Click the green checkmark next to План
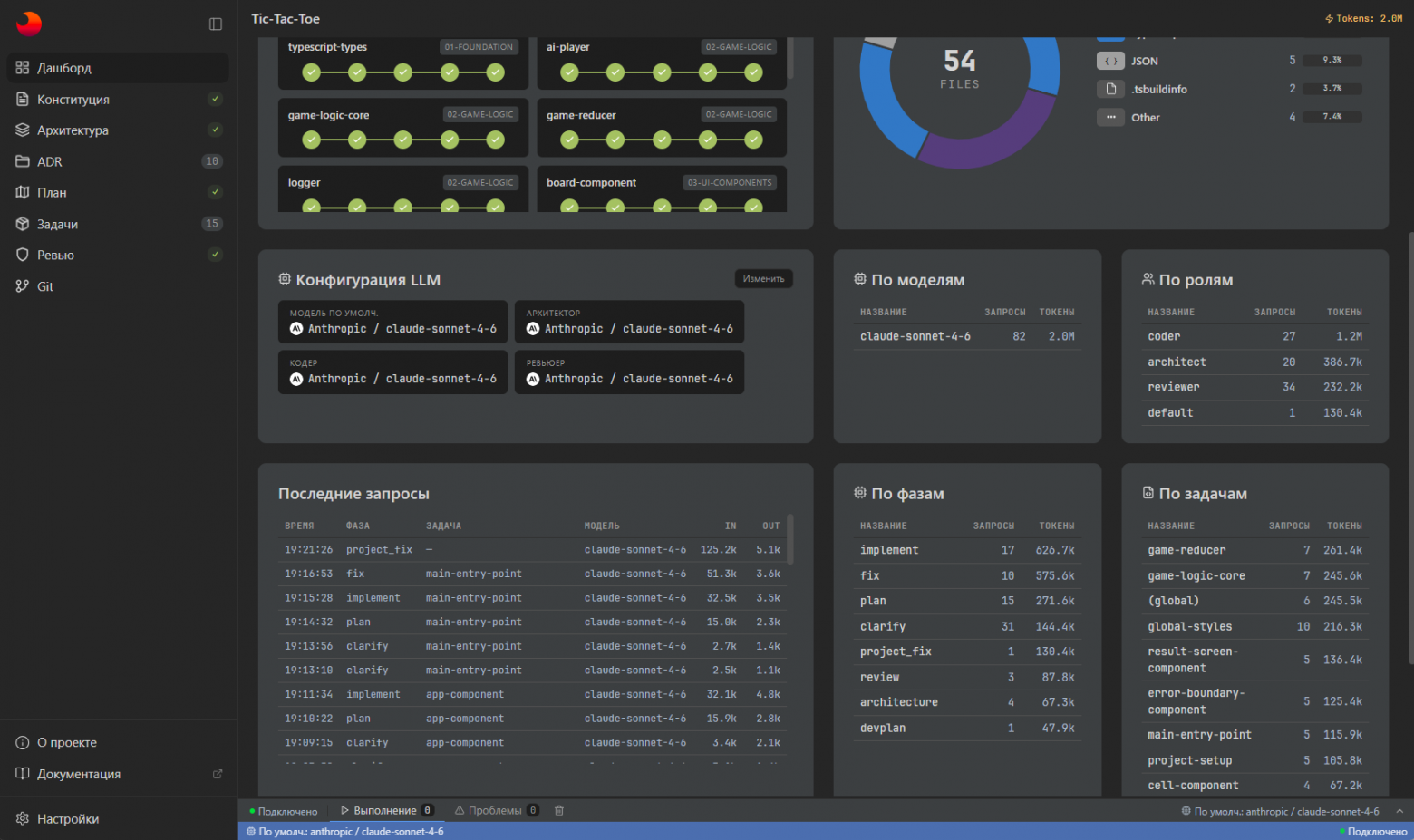 215,192
